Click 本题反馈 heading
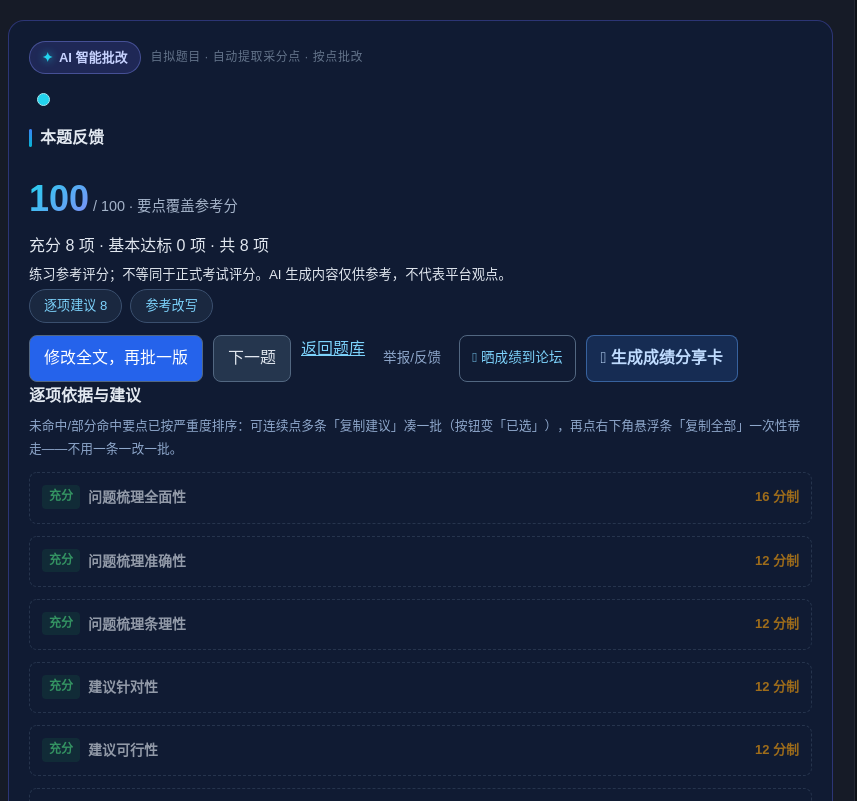The height and width of the screenshot is (801, 857). click(x=72, y=137)
